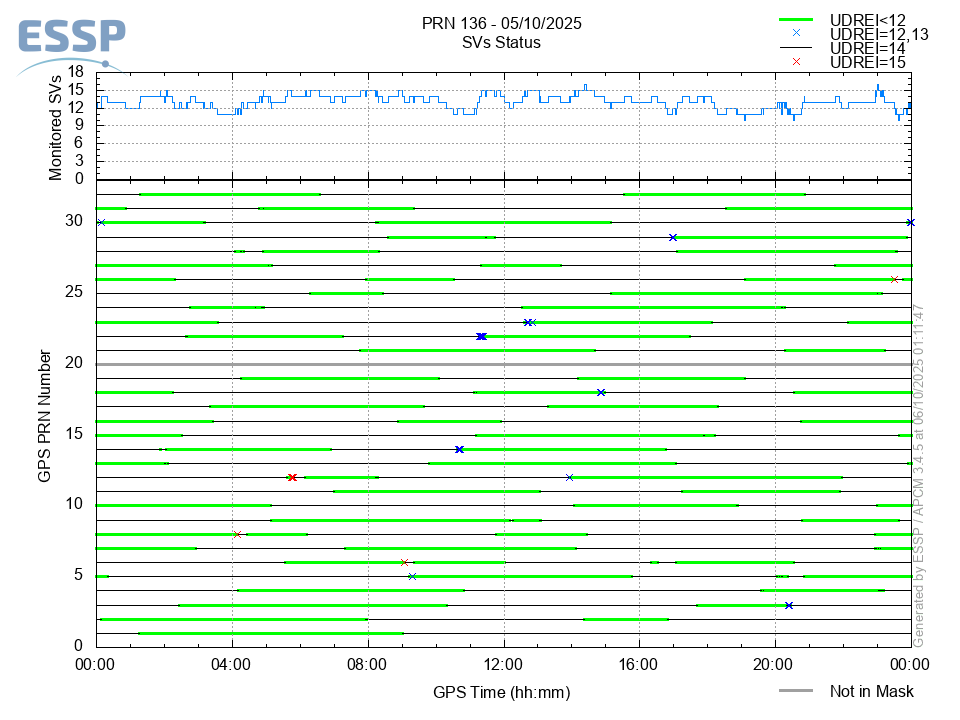The image size is (960, 720).
Task: Click the GPS PRN Number axis label
Action: coord(45,416)
